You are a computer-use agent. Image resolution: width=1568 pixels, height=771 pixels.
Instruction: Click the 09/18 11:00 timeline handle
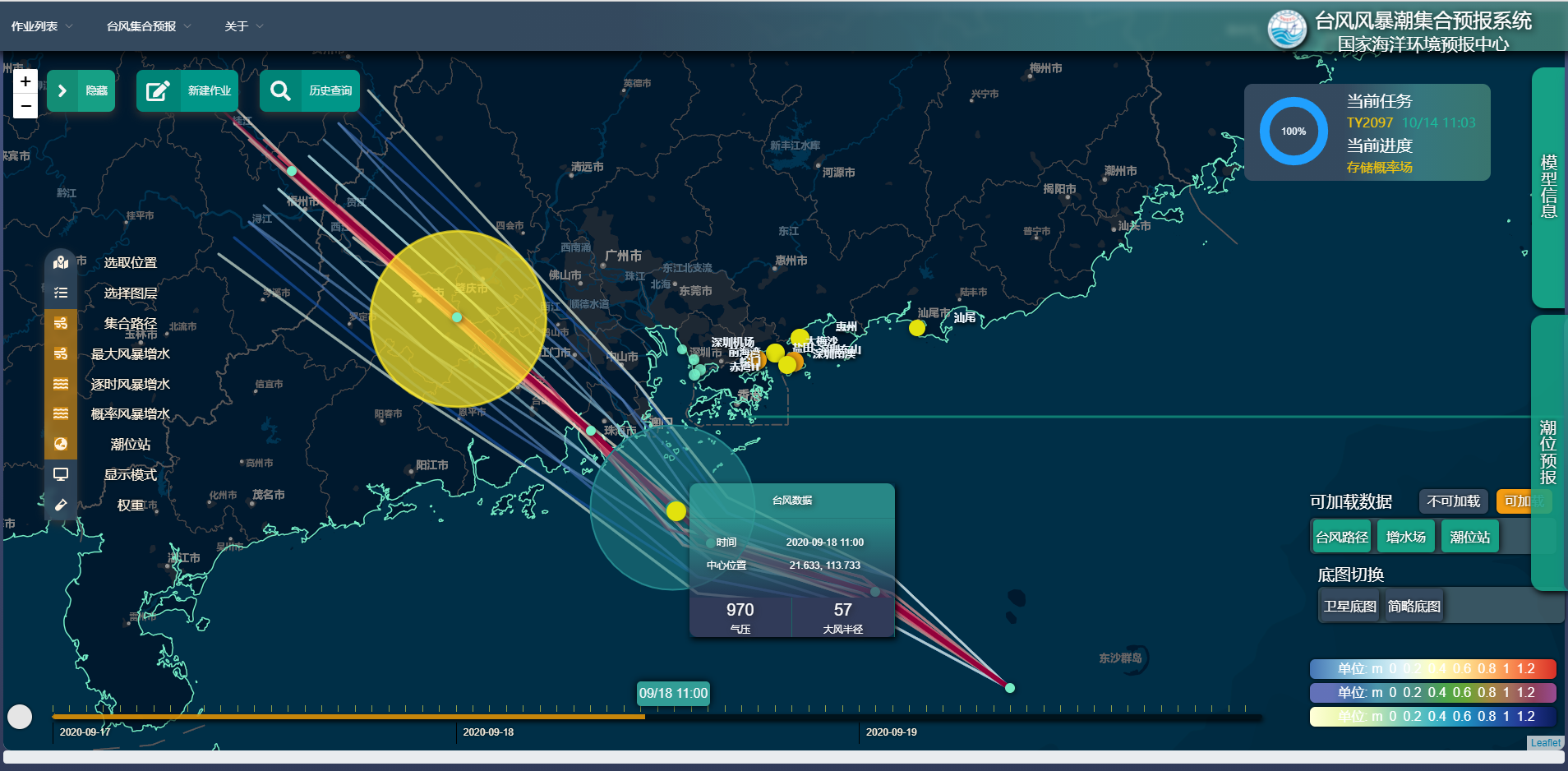(673, 693)
